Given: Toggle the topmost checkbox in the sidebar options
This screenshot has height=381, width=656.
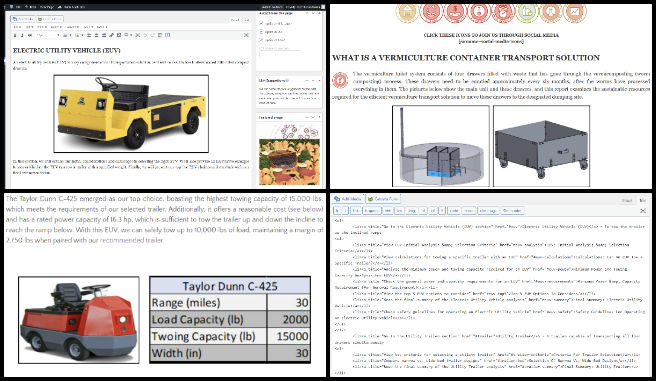Looking at the screenshot, I should [x=261, y=23].
